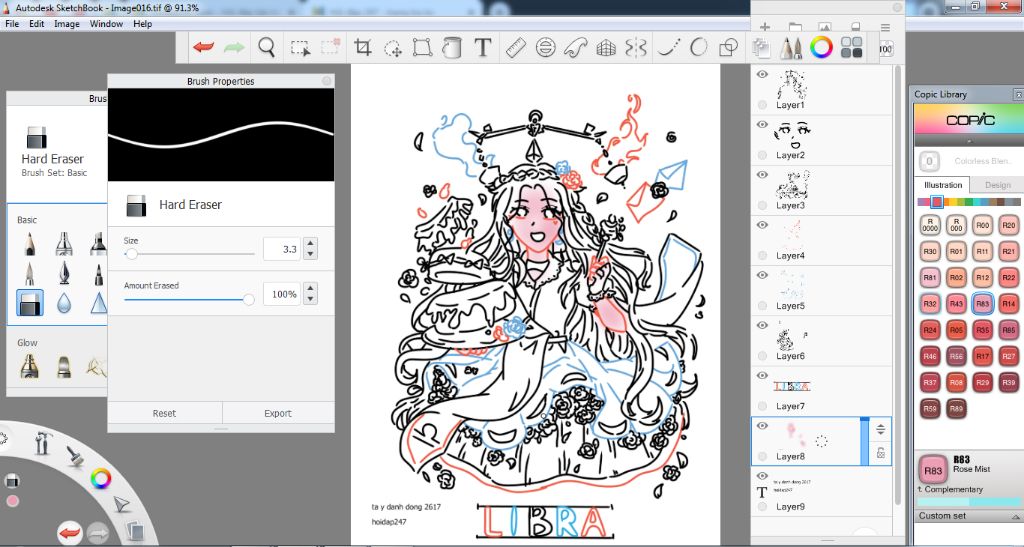The image size is (1024, 547).
Task: Open the Perspective Guides tool
Action: [x=606, y=48]
